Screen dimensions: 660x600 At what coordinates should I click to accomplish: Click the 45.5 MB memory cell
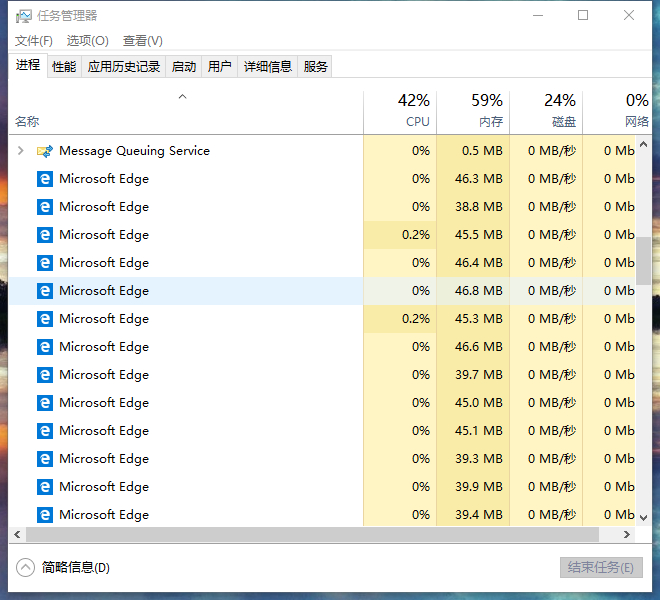(x=473, y=235)
